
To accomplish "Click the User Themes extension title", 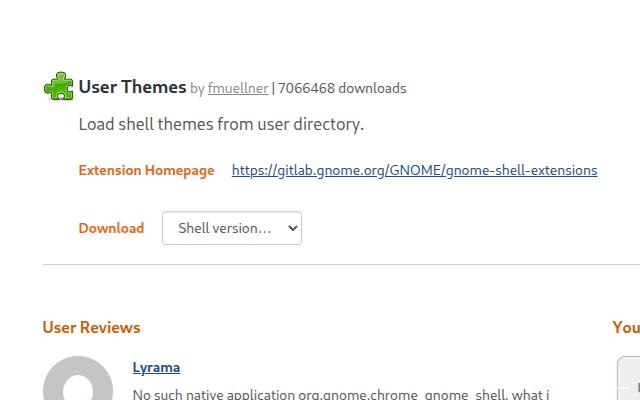I will coord(133,87).
